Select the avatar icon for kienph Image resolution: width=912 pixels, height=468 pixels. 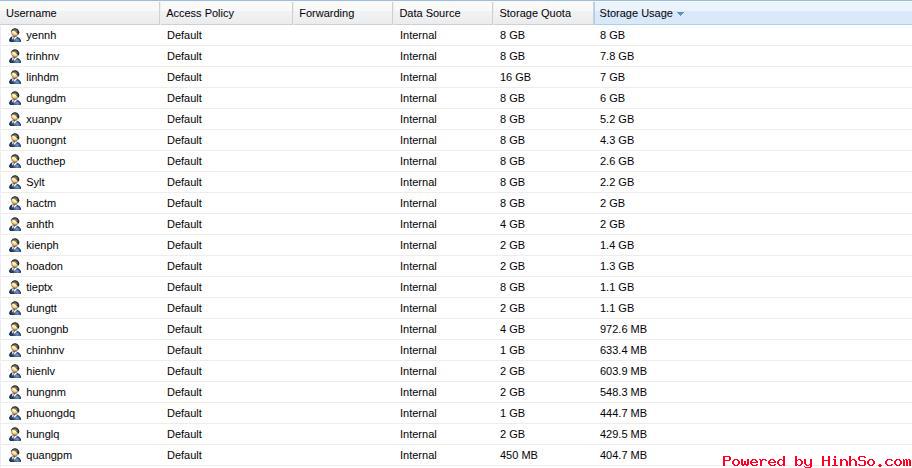(15, 245)
